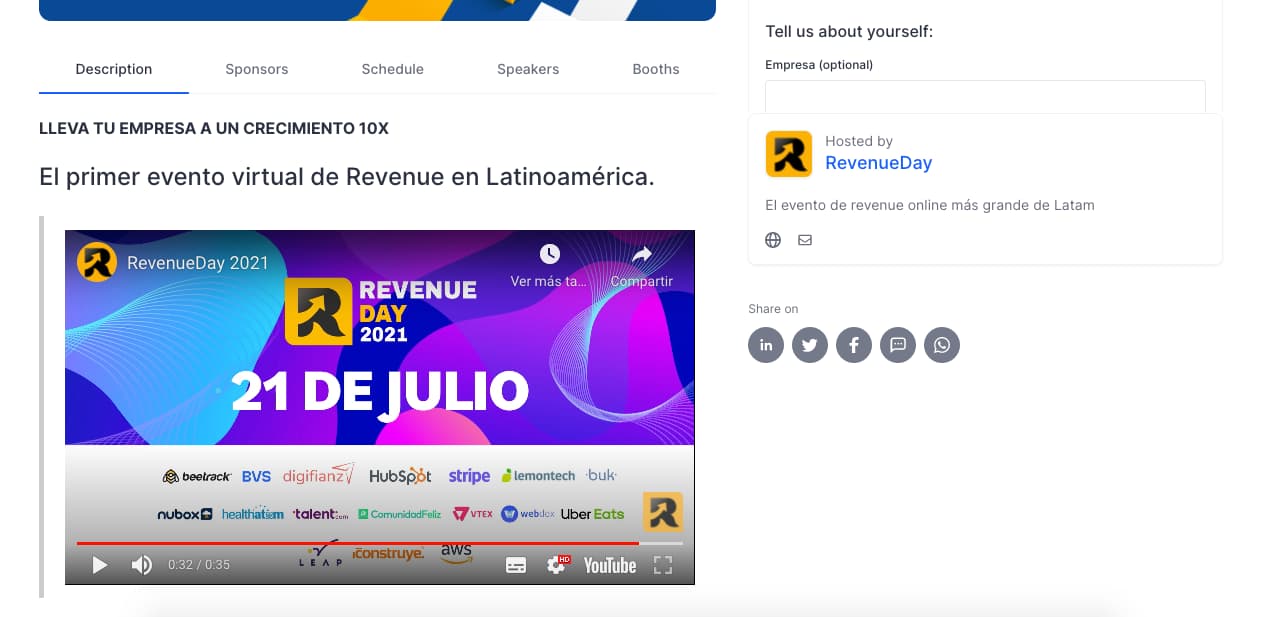The width and height of the screenshot is (1261, 617).
Task: Click the Empresa input field
Action: coord(985,97)
